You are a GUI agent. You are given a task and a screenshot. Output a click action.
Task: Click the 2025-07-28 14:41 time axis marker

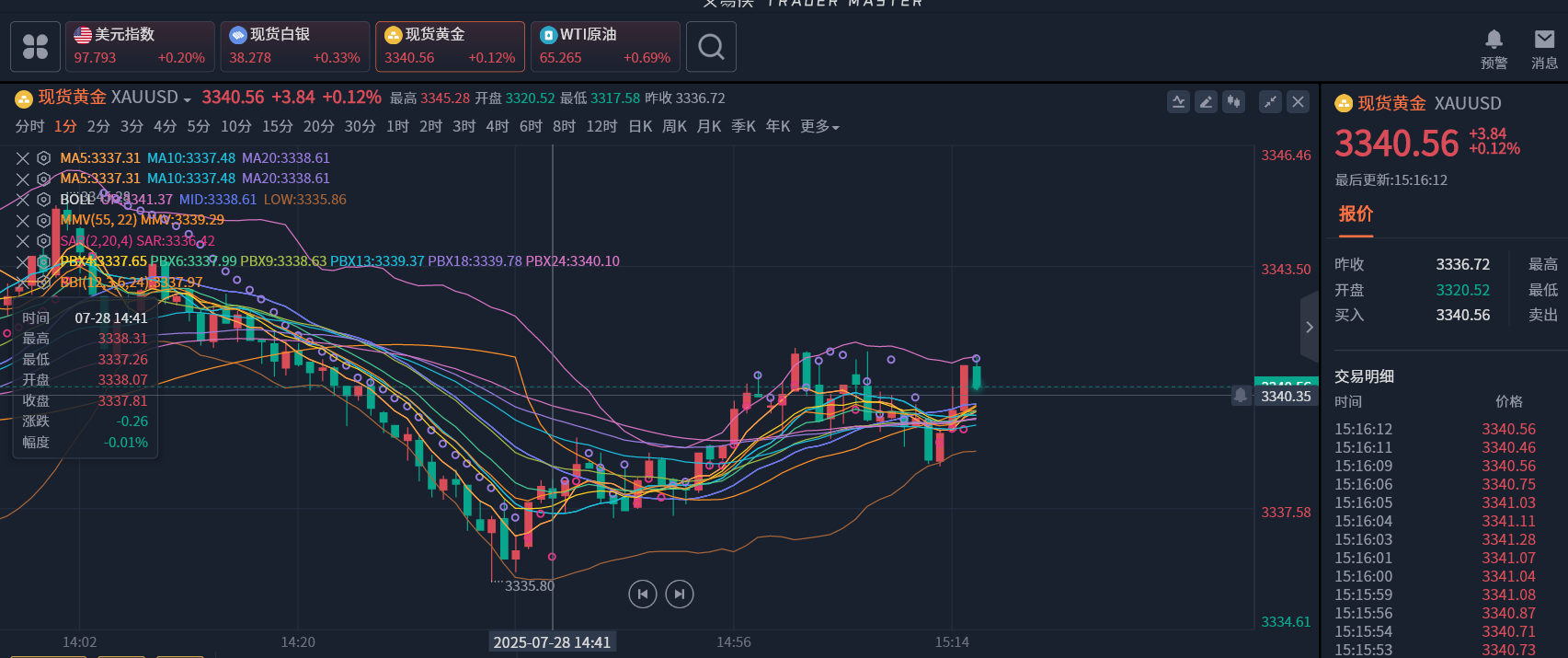point(552,642)
